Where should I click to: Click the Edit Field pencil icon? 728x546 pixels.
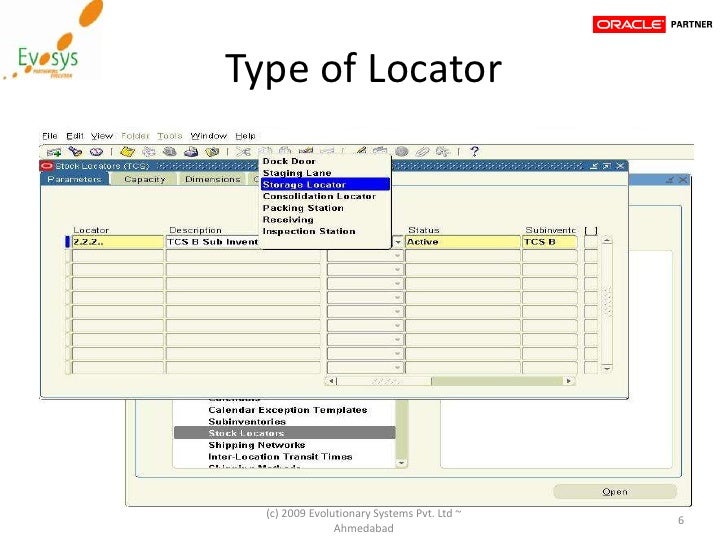(361, 151)
